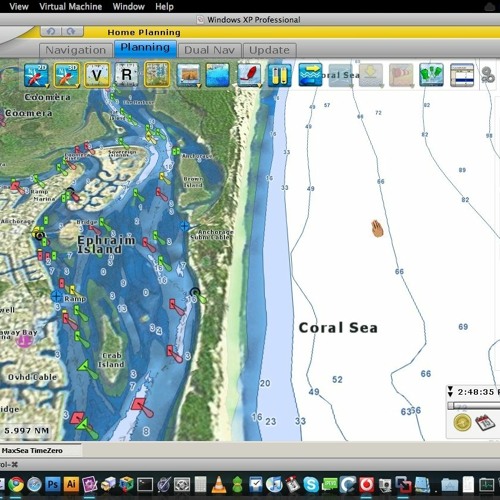Click the tidal height gauges icon

[279, 75]
